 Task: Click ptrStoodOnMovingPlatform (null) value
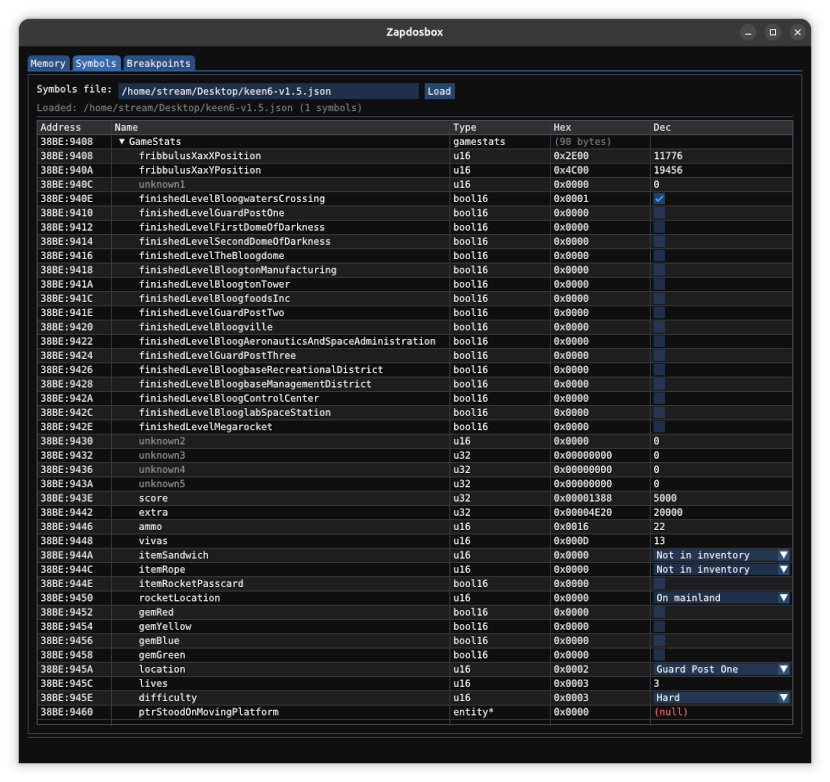[x=671, y=712]
